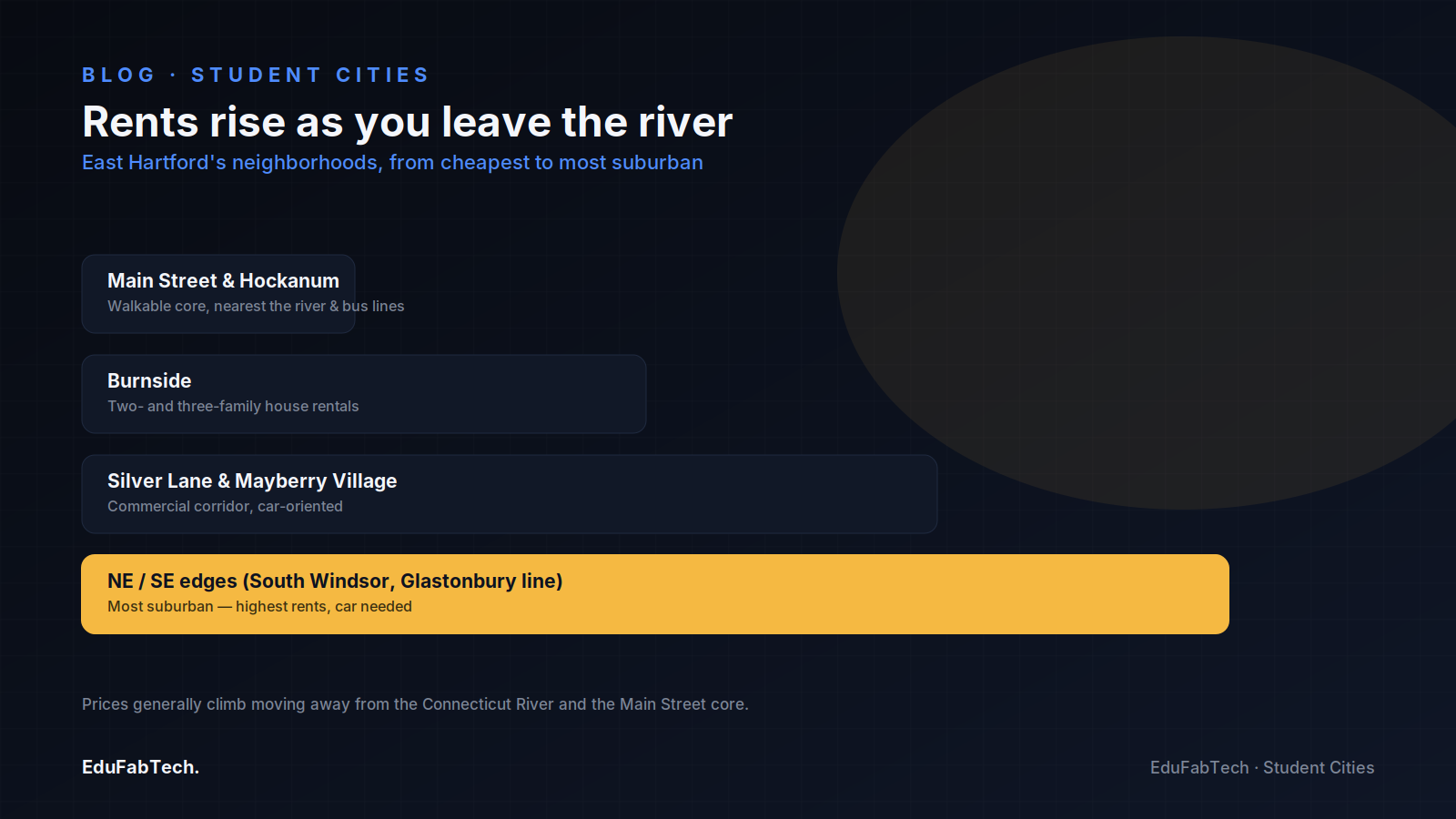Click the East Hartford's neighborhoods subtitle
1456x819 pixels.
click(x=392, y=162)
